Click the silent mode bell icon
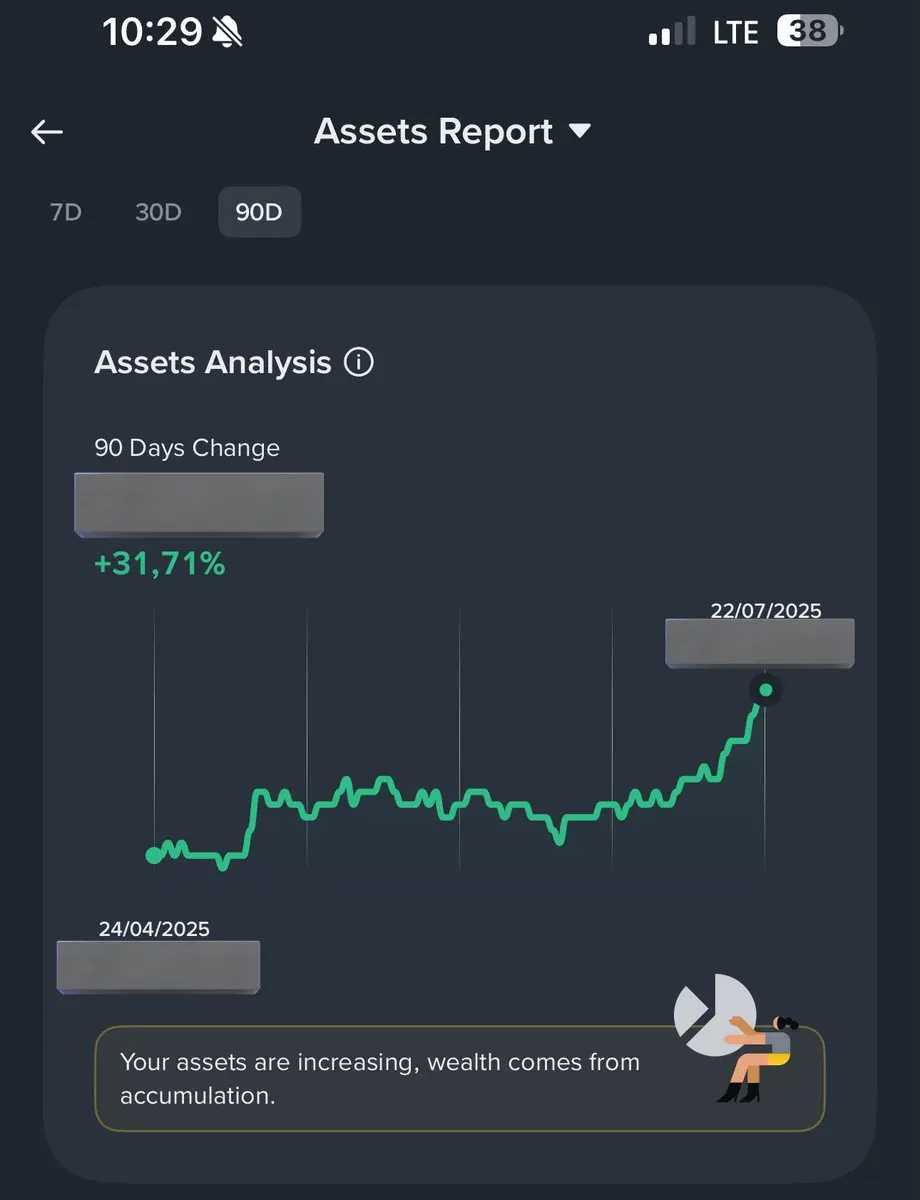The height and width of the screenshot is (1200, 920). (227, 33)
